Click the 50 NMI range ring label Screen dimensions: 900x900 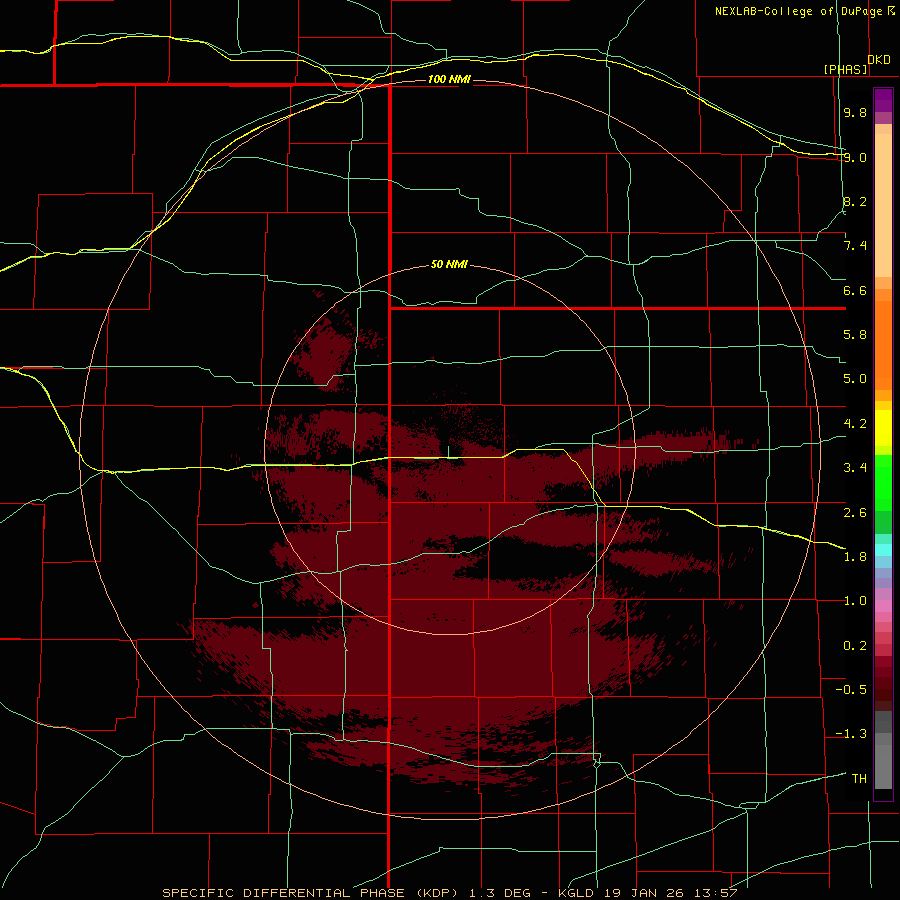point(449,264)
